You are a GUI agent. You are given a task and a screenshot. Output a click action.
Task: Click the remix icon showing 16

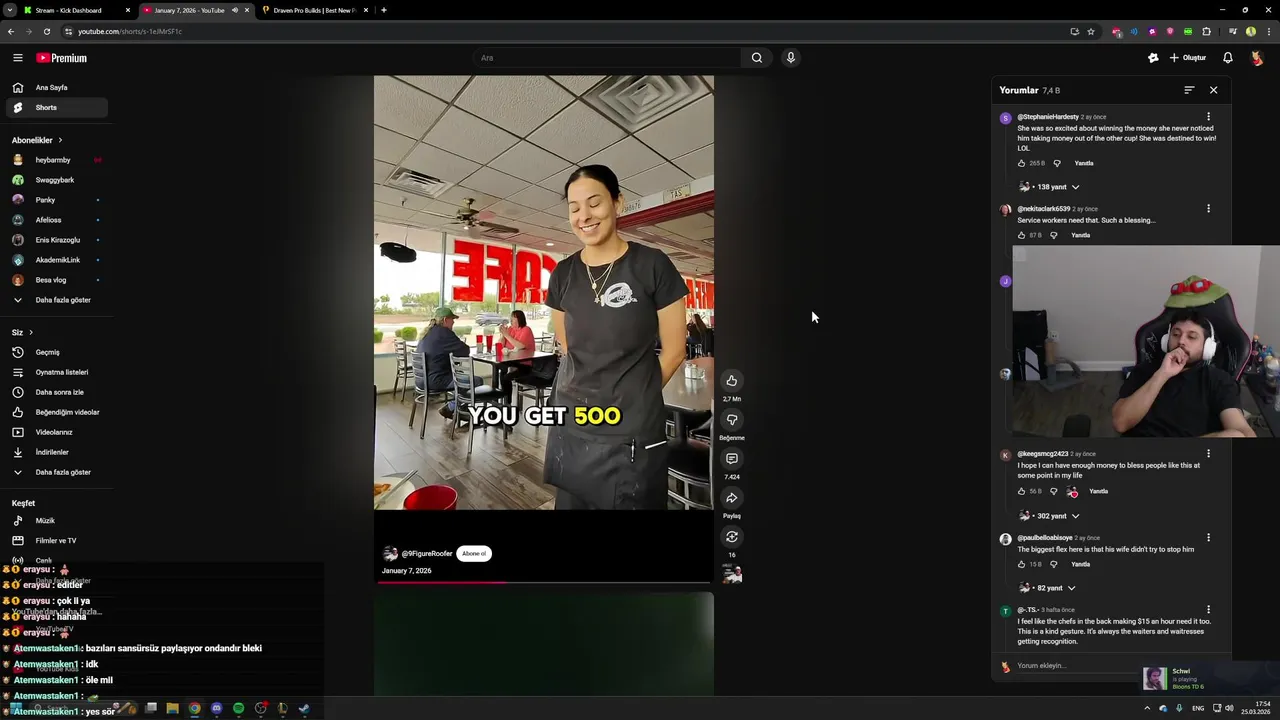tap(732, 537)
